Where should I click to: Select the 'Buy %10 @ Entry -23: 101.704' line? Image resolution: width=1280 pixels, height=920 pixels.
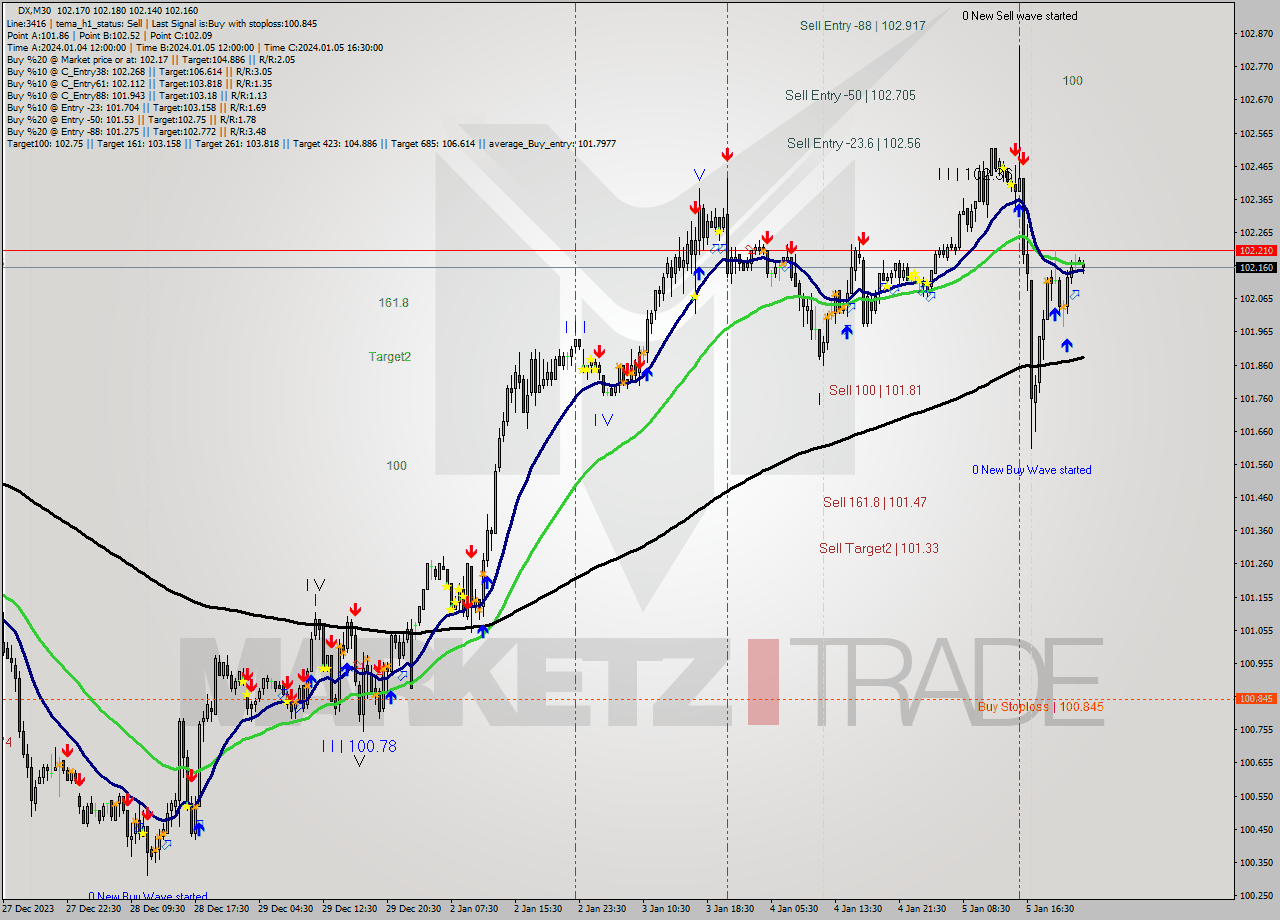pyautogui.click(x=136, y=107)
